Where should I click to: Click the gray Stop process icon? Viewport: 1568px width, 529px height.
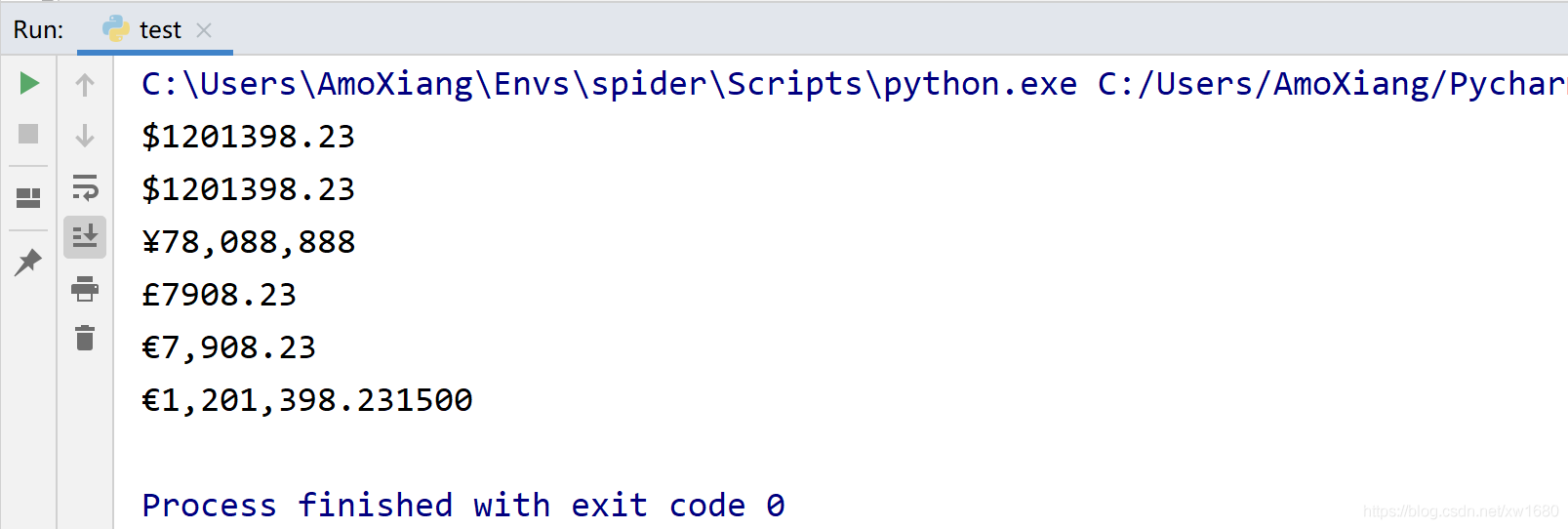28,134
